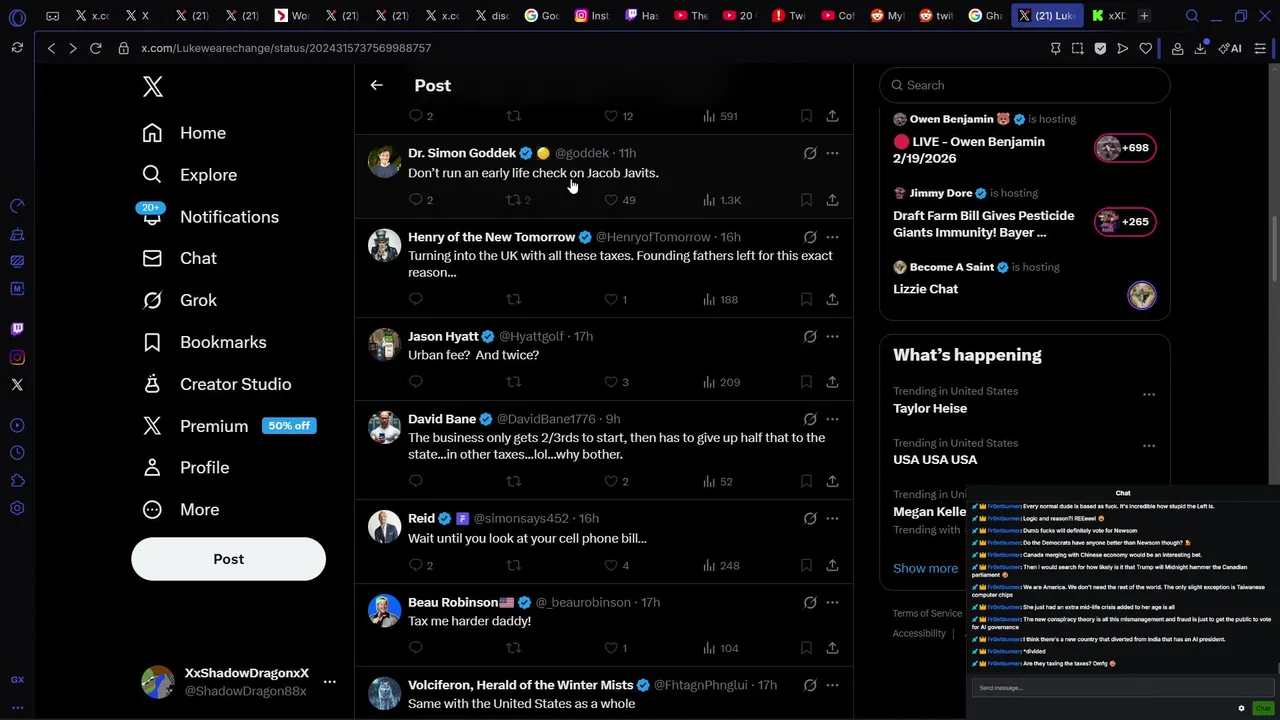Bookmark Dr. Simon Goddek's reply

click(x=806, y=200)
